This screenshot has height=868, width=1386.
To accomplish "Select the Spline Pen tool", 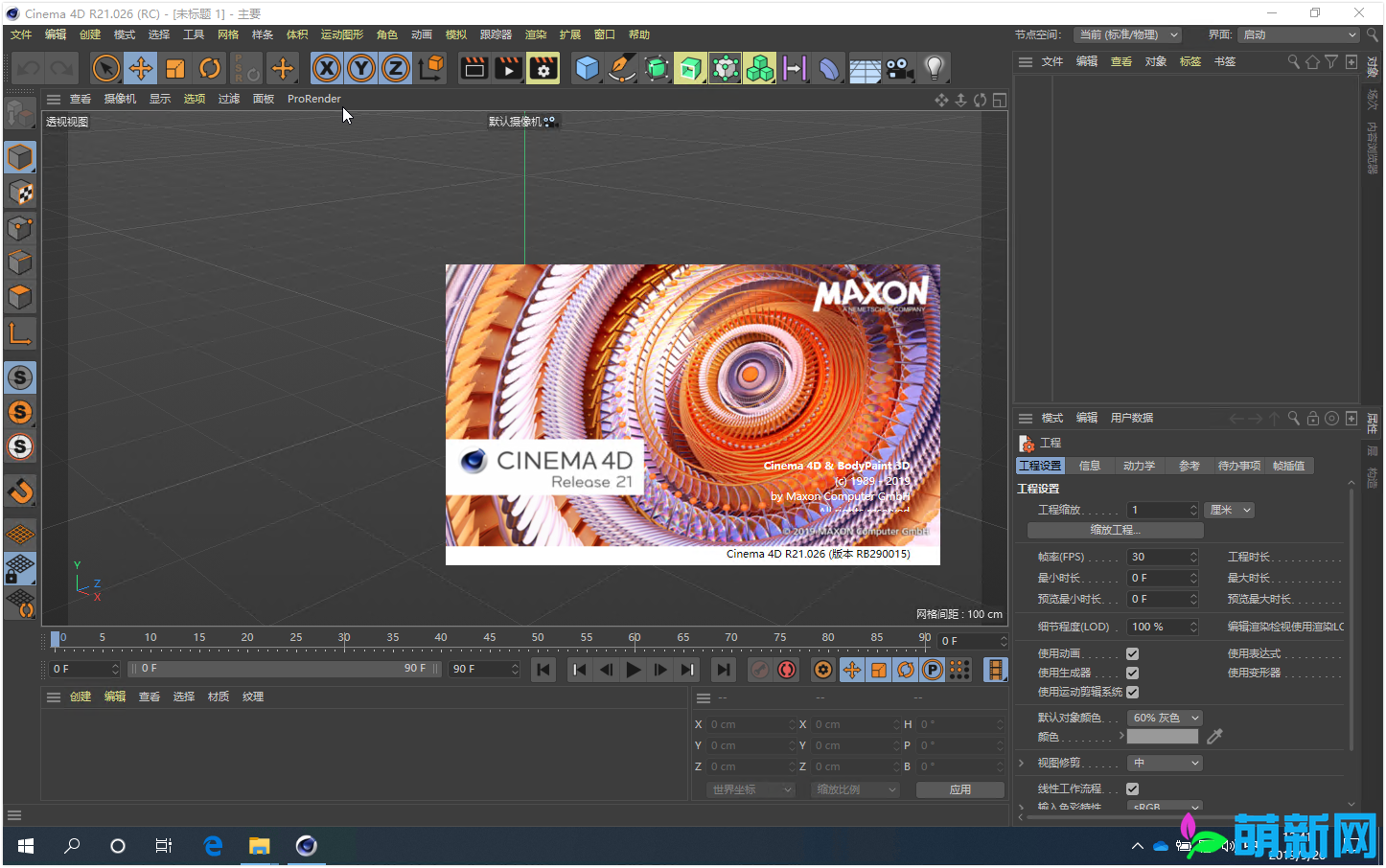I will pyautogui.click(x=622, y=68).
